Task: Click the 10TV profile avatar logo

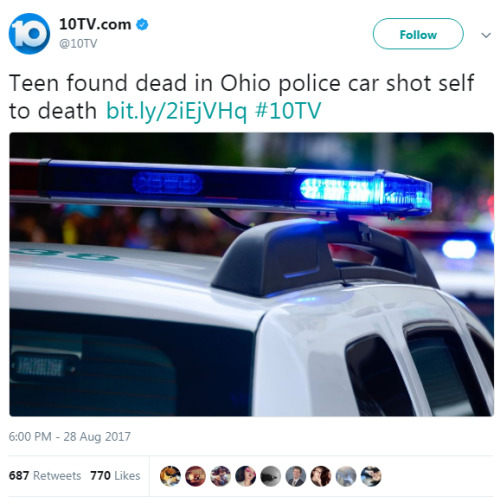Action: 29,34
